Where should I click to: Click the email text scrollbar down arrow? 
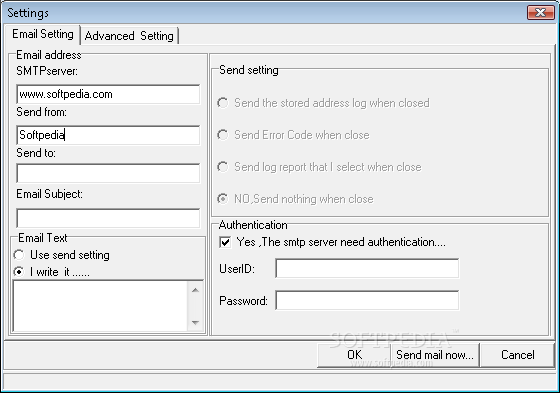[195, 323]
